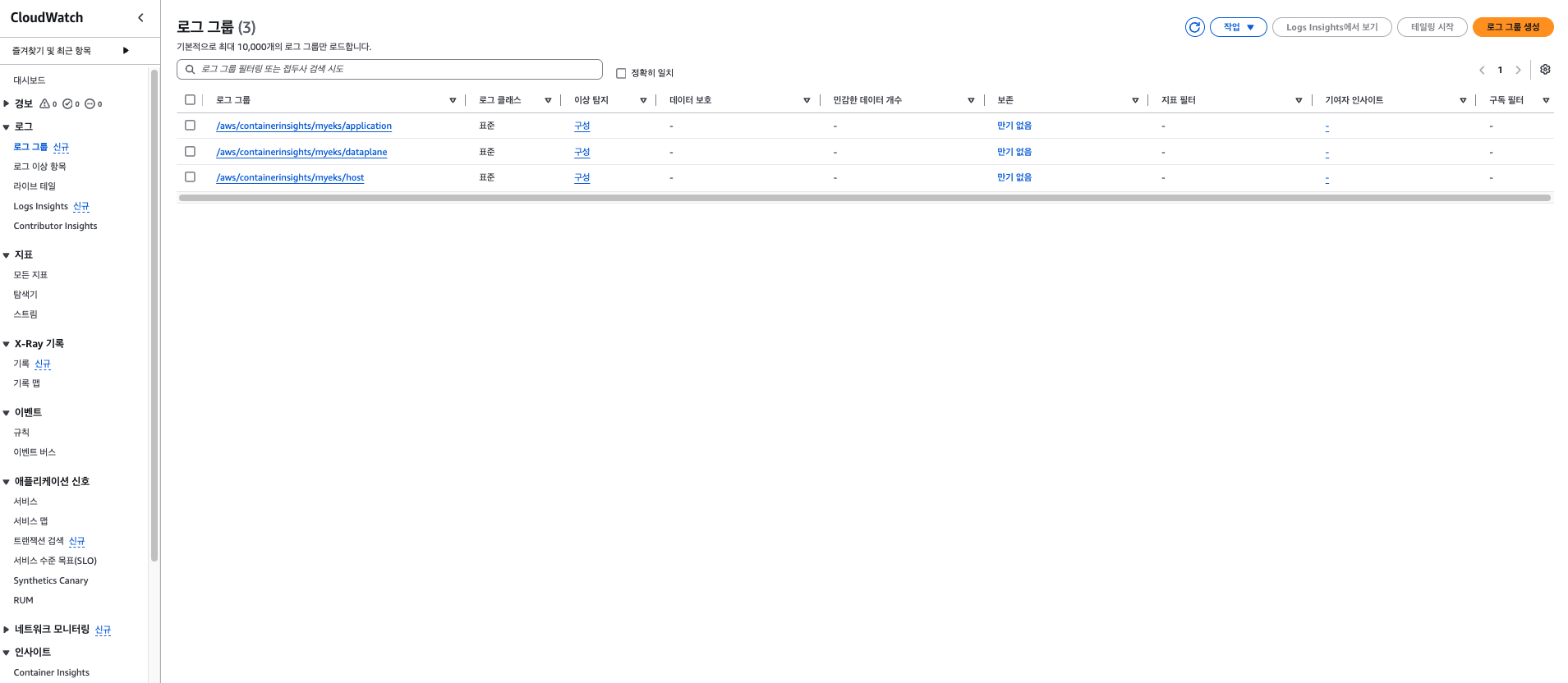
Task: Click page number 1 in pagination
Action: pyautogui.click(x=1500, y=70)
